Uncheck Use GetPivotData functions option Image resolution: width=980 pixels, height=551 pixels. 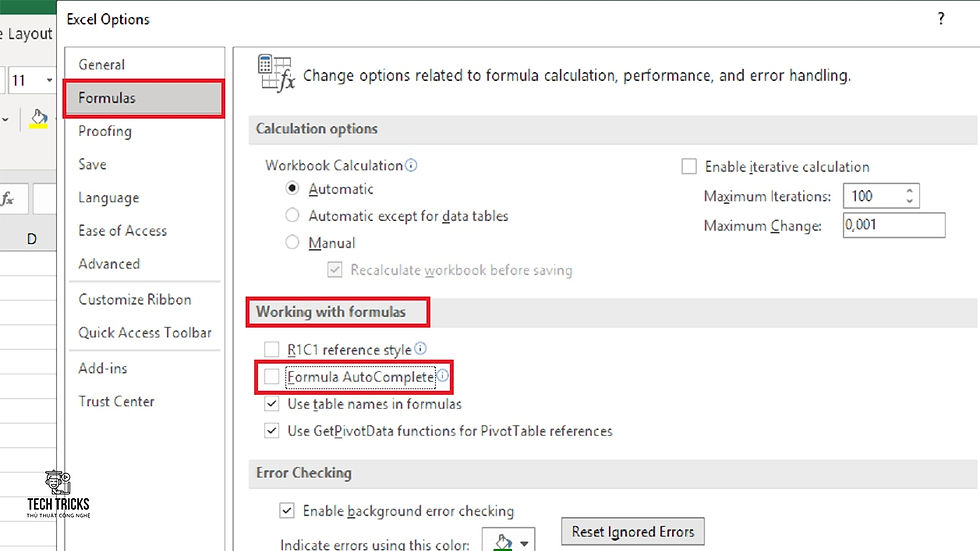pos(271,430)
